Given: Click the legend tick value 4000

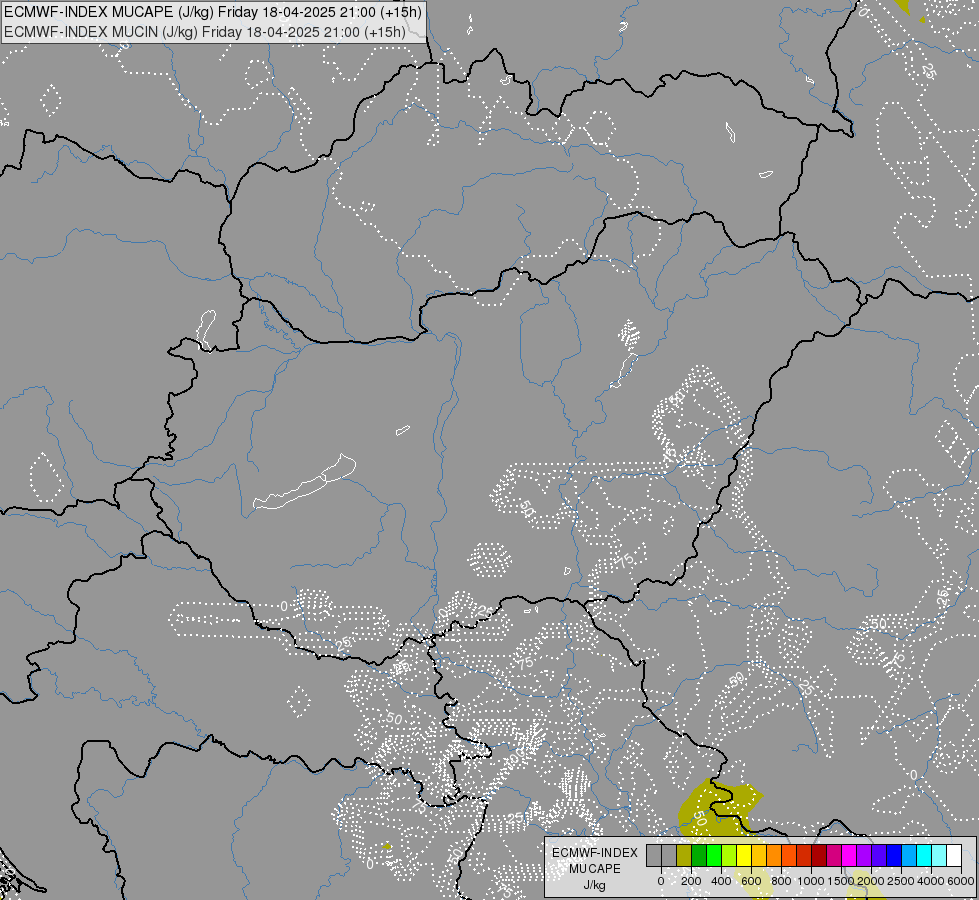Looking at the screenshot, I should (x=932, y=881).
